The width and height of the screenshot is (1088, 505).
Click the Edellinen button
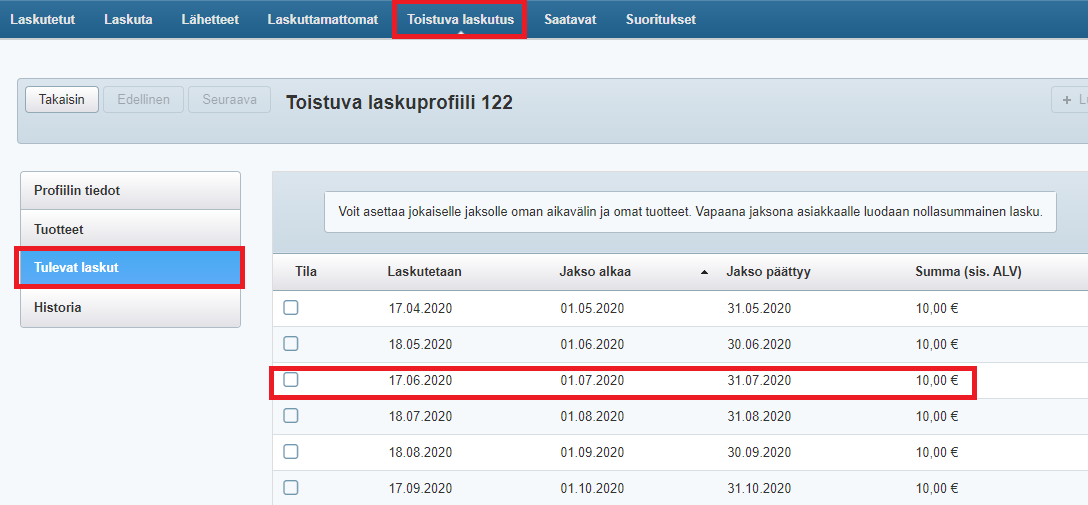coord(143,100)
